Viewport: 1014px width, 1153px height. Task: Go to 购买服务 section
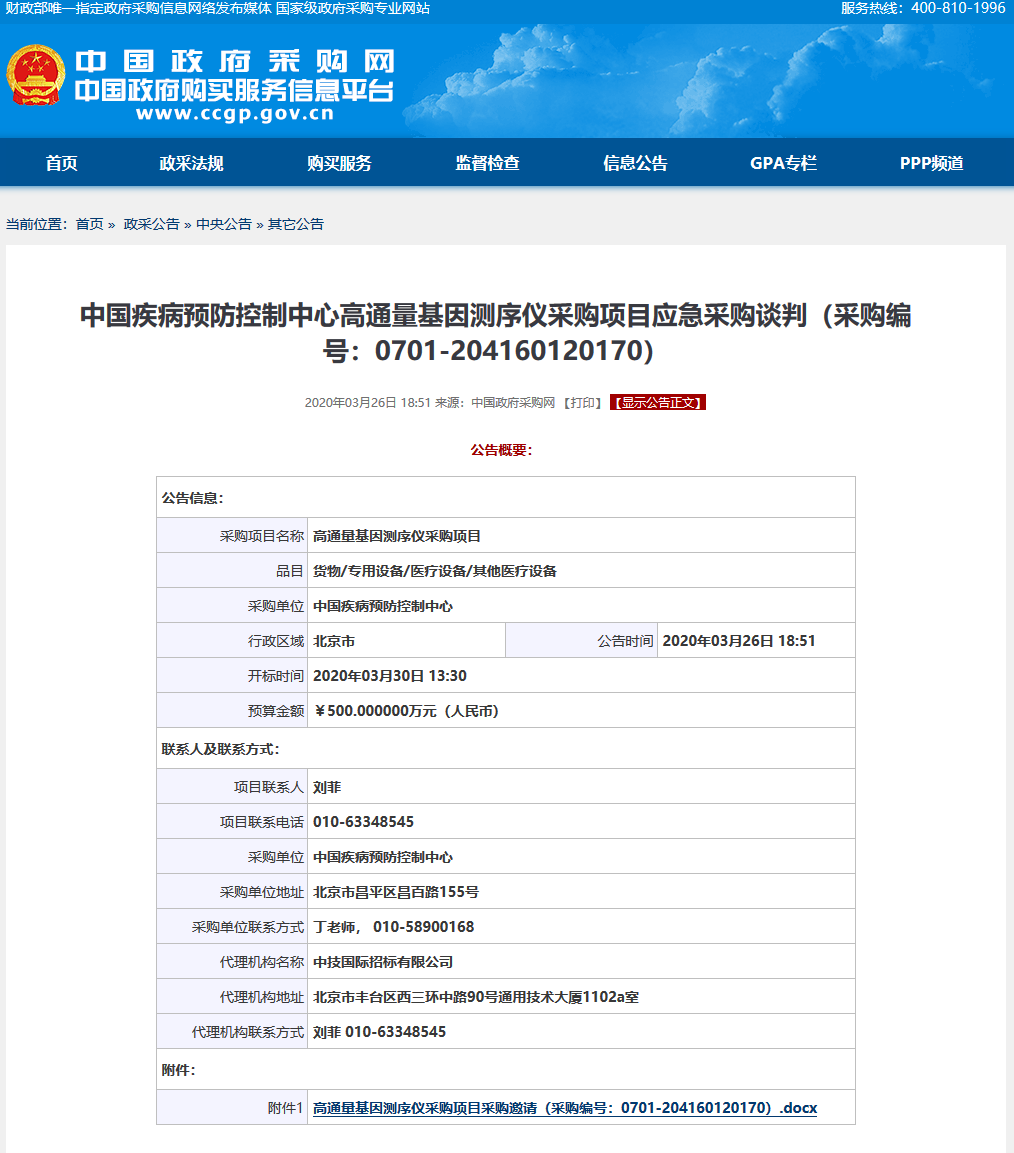(339, 163)
